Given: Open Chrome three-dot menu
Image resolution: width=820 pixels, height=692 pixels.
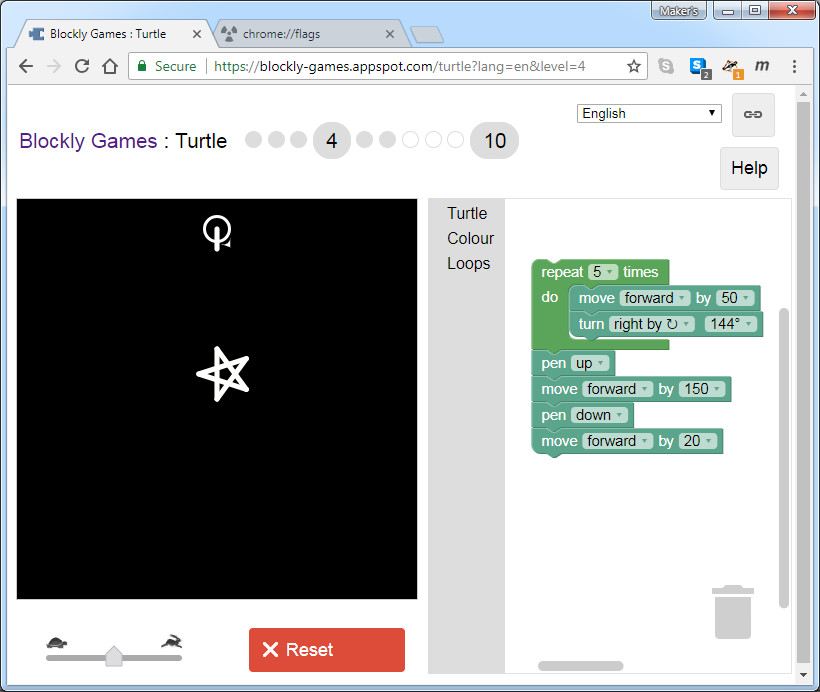Looking at the screenshot, I should click(x=794, y=66).
